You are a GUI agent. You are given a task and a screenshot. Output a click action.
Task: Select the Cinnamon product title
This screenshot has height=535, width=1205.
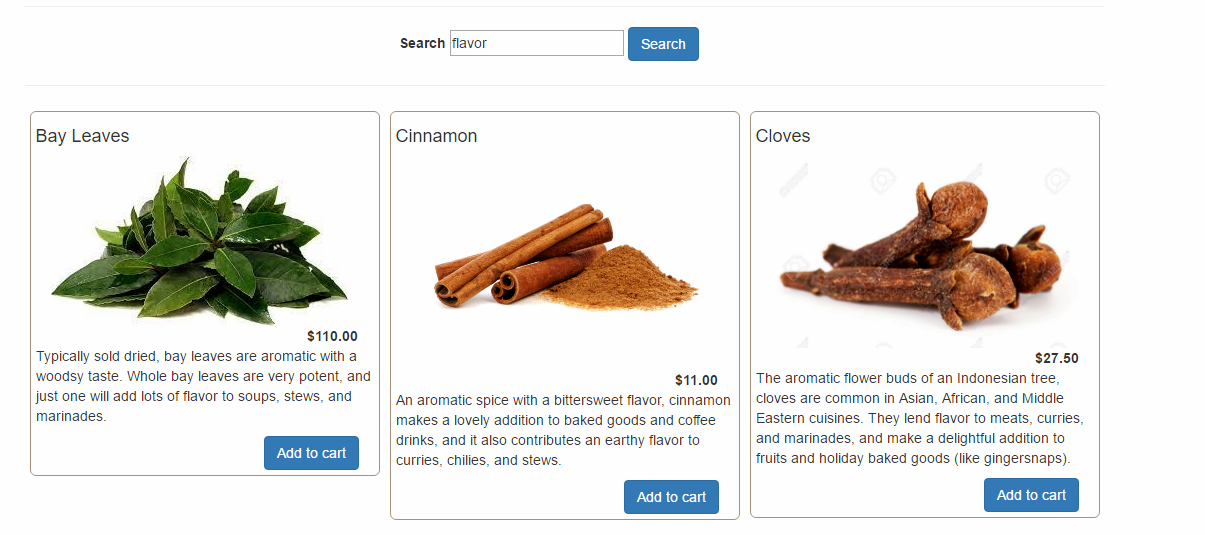pyautogui.click(x=436, y=136)
